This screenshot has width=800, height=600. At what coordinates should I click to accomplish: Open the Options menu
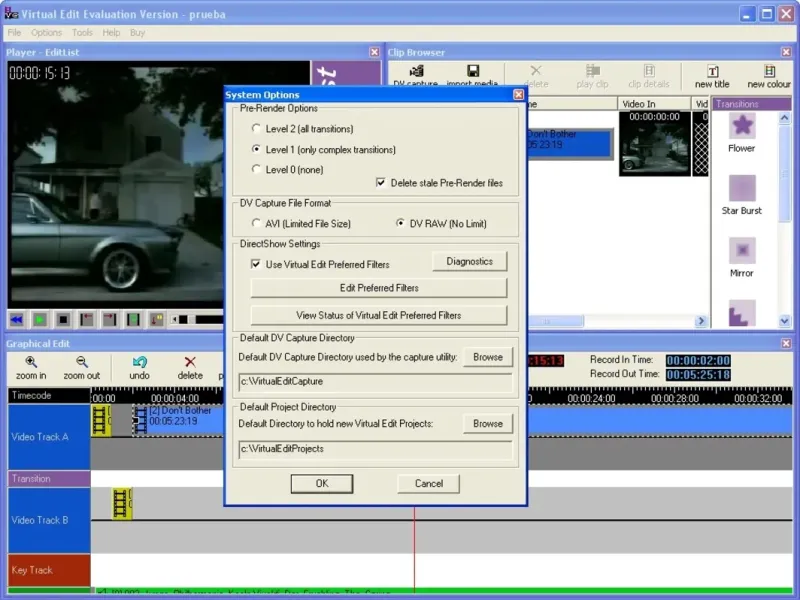coord(47,33)
